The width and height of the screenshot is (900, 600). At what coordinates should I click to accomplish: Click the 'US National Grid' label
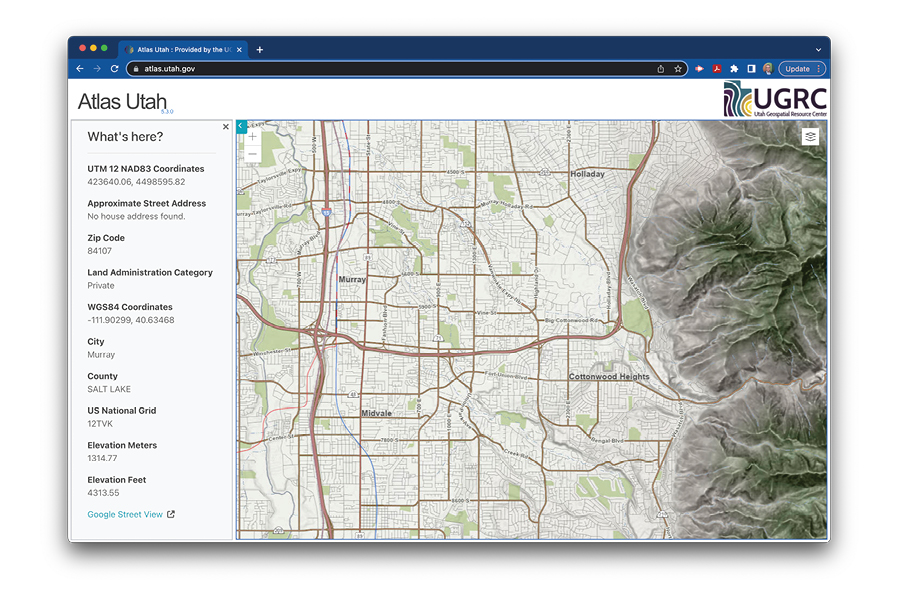point(122,411)
